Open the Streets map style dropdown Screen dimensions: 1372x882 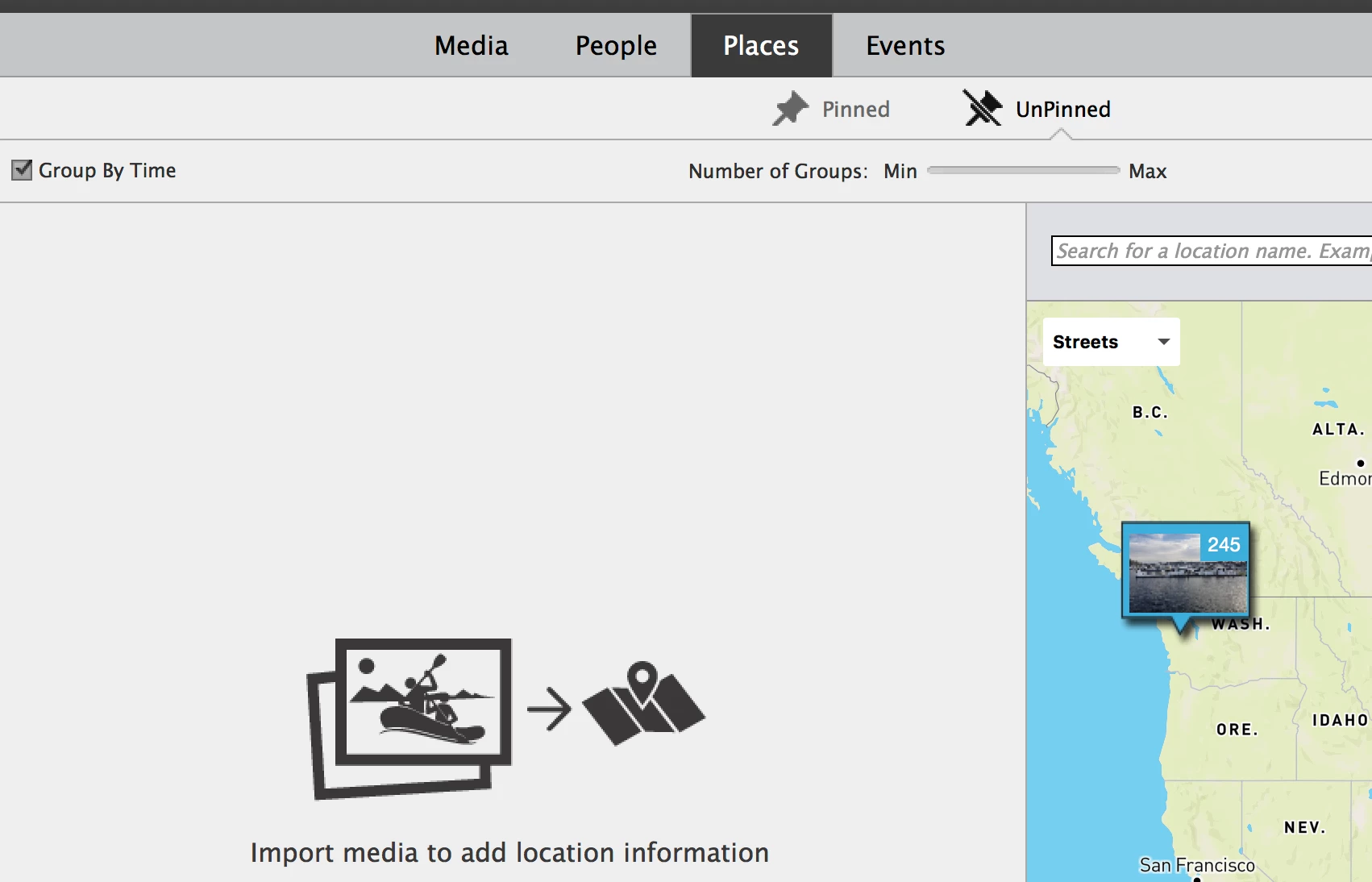[1111, 342]
